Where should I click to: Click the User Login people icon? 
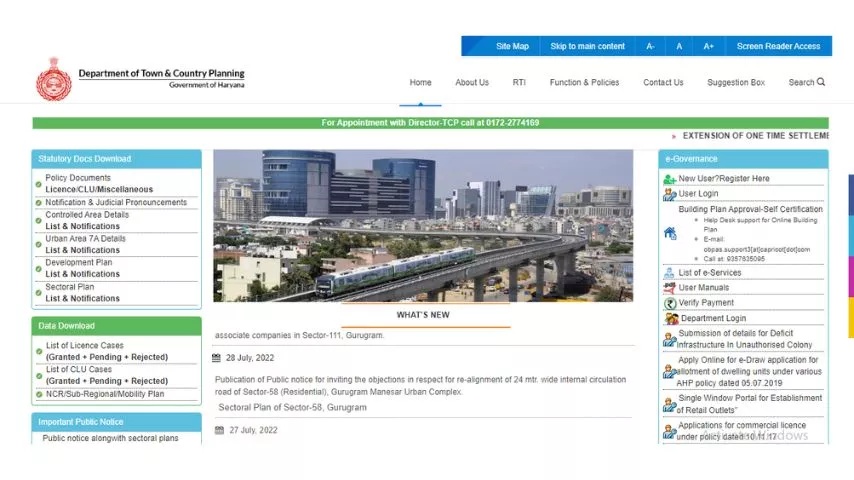(670, 194)
